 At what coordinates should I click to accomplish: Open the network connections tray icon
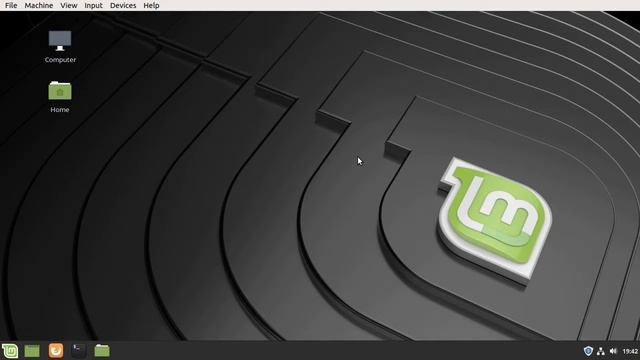click(x=600, y=351)
